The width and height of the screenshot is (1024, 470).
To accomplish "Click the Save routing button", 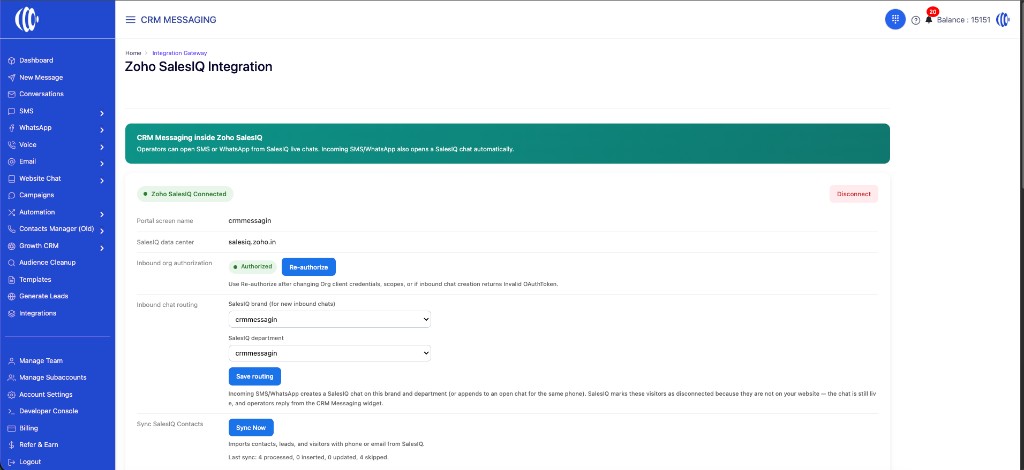I will point(255,376).
